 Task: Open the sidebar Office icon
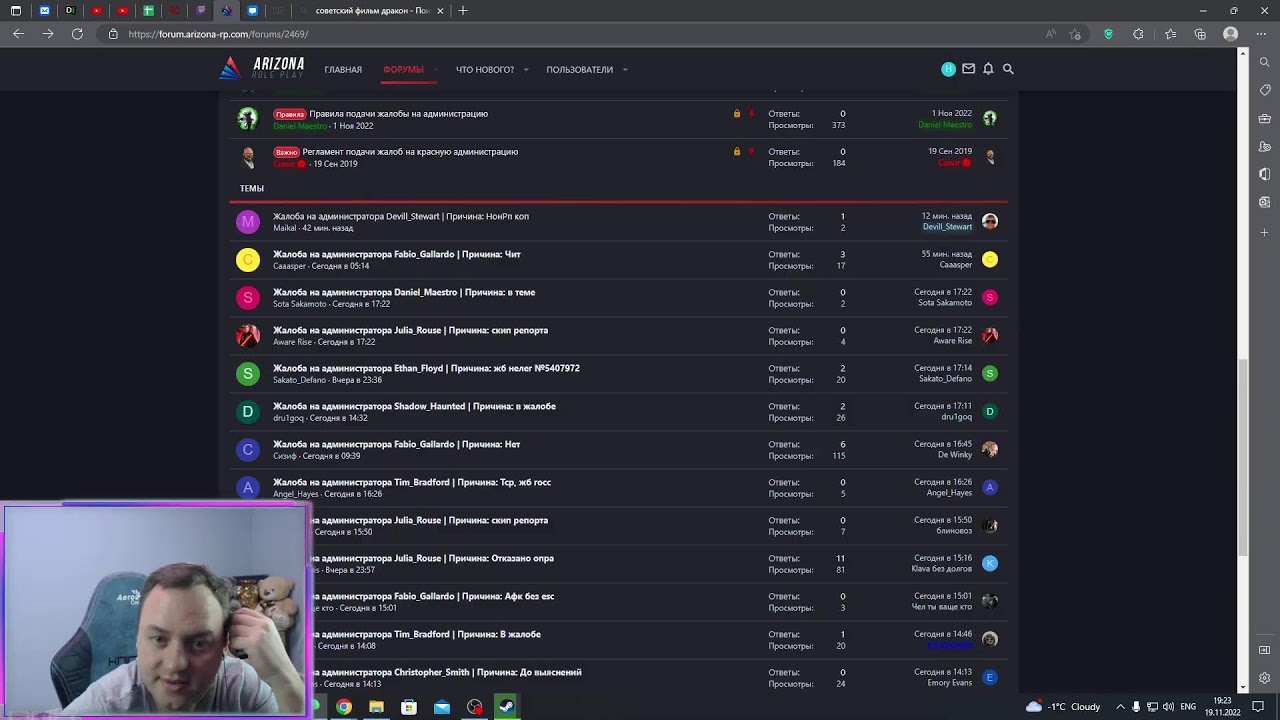pyautogui.click(x=1265, y=174)
